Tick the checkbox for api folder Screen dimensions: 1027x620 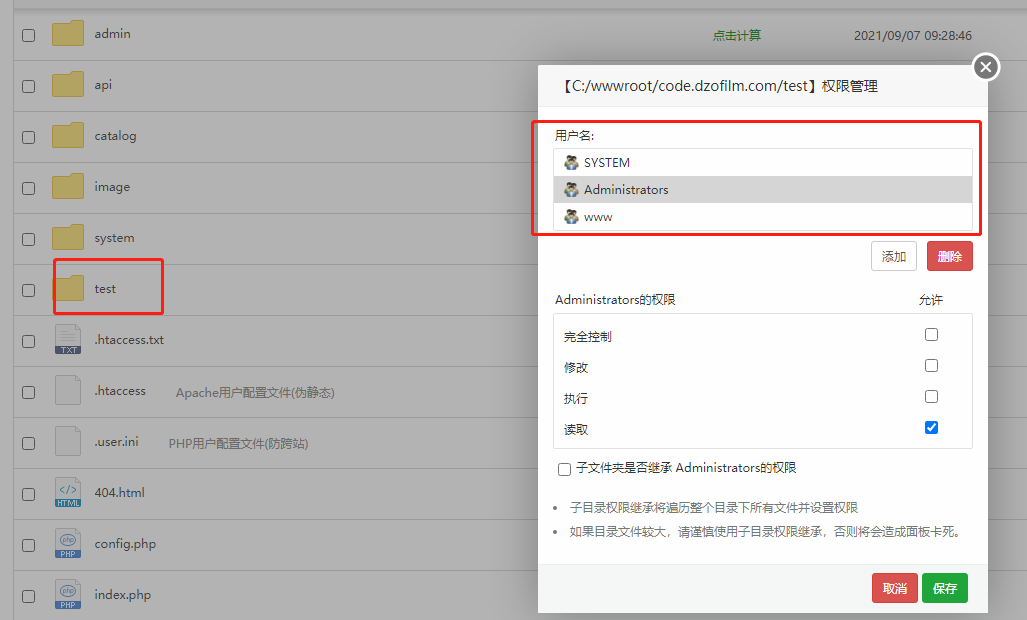(29, 86)
